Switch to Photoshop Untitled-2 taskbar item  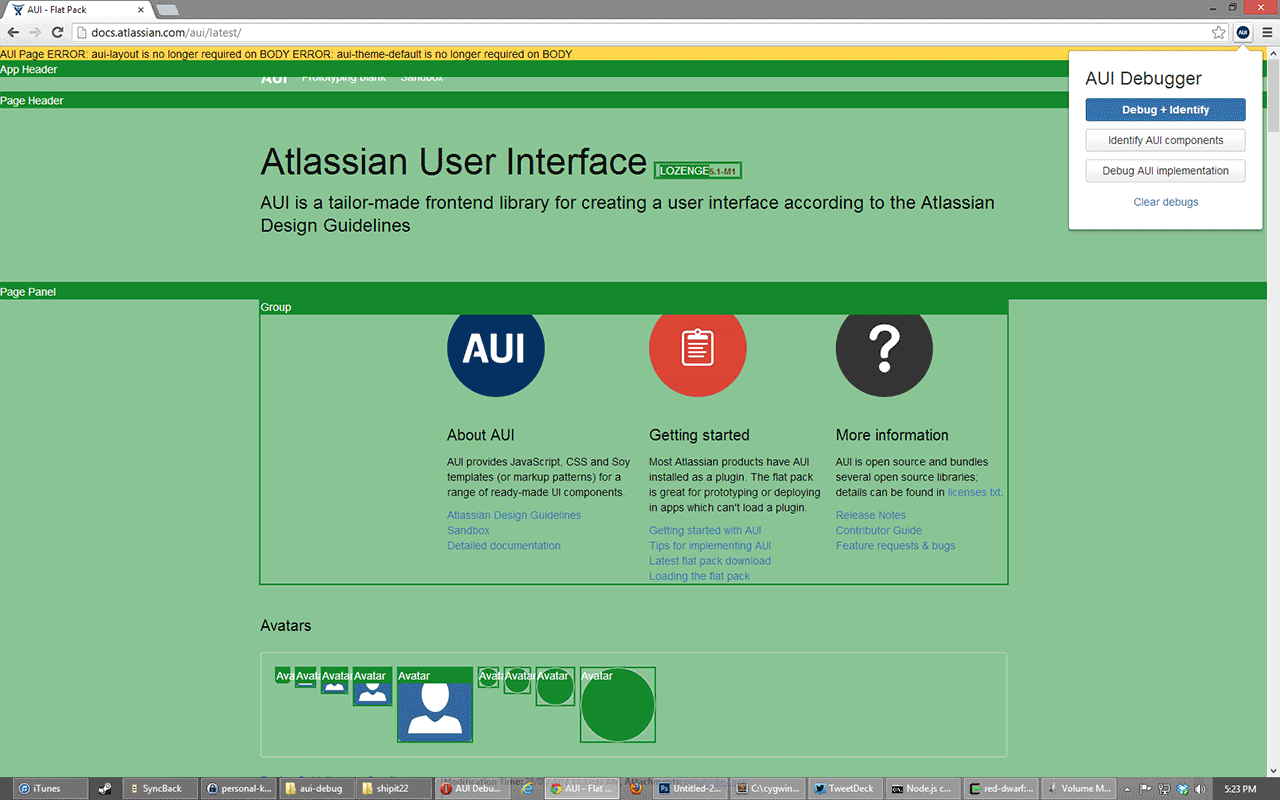(689, 788)
